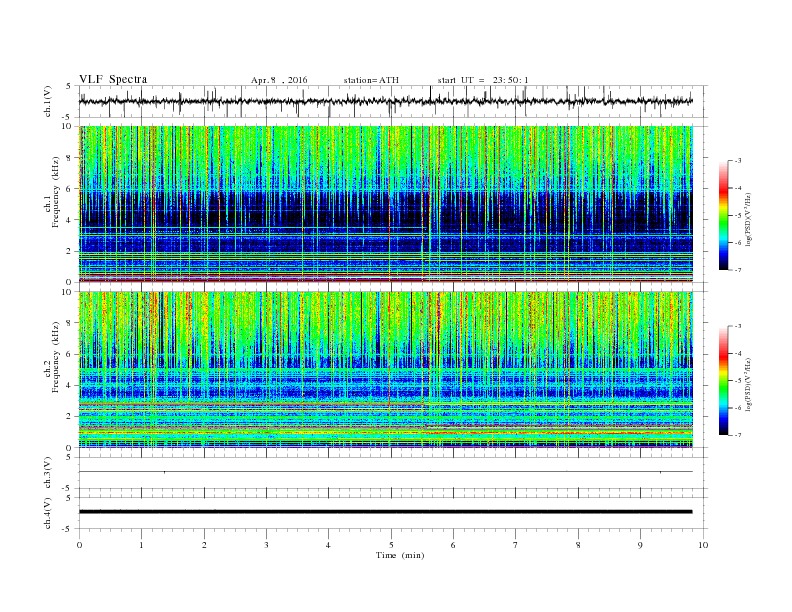Select the "start UT = 23:50:1" header text
Screen dimensions: 792x612
coord(483,80)
